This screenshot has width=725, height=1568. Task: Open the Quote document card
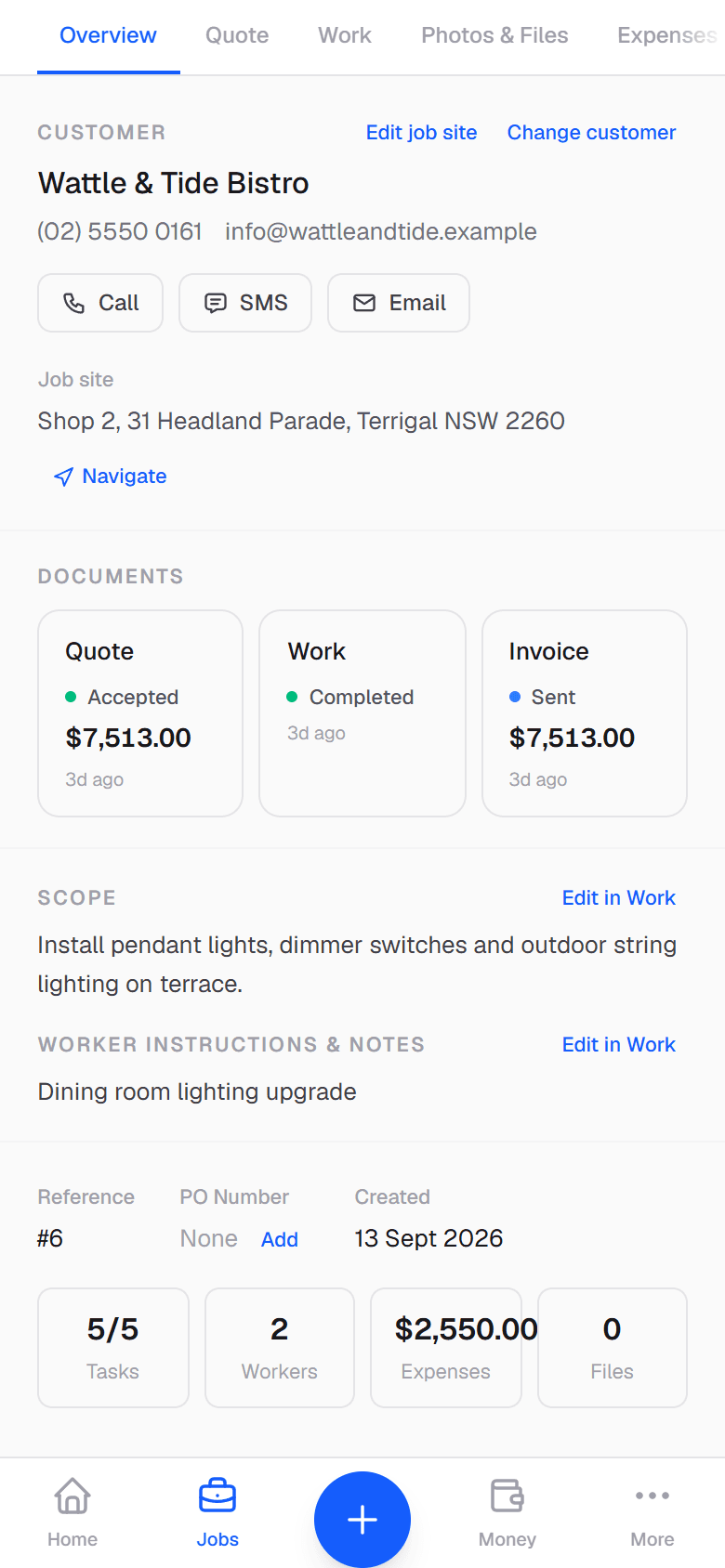tap(140, 713)
